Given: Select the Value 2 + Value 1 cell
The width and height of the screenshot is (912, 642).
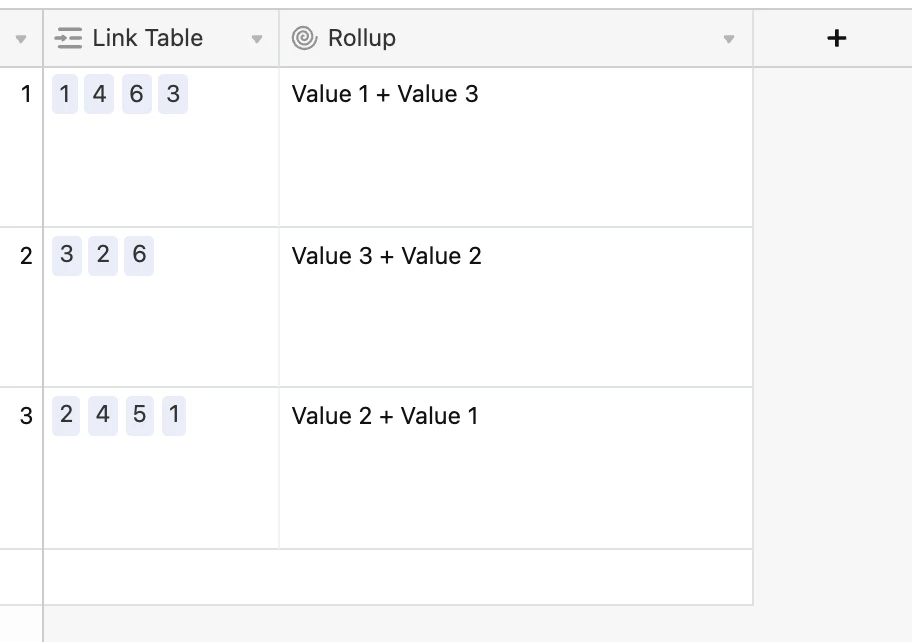Looking at the screenshot, I should (x=516, y=468).
